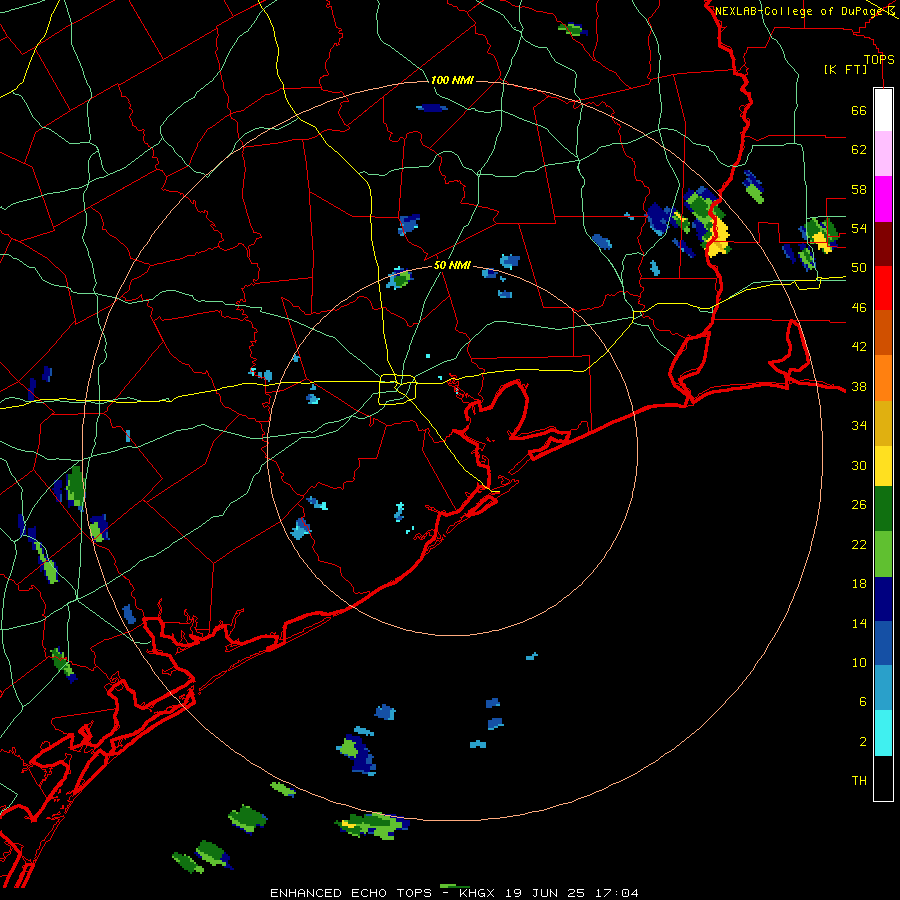
Task: Click the '[K FT]' units label
Action: point(845,69)
